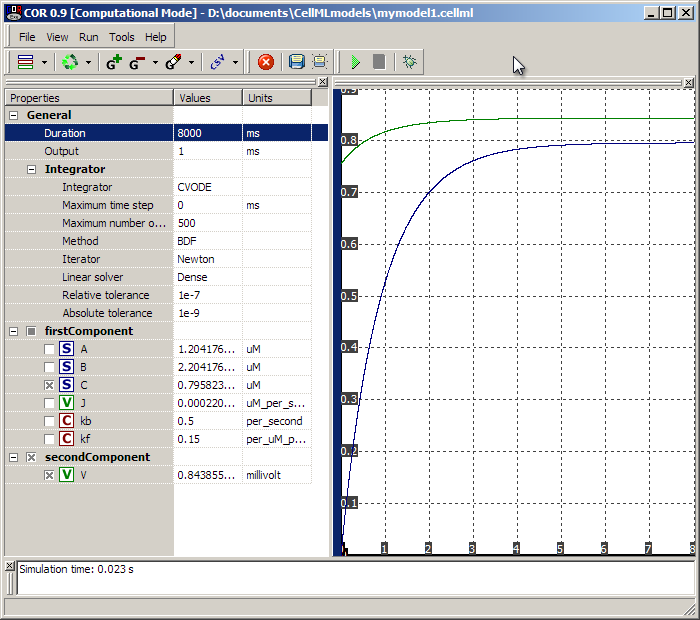Screen dimensions: 700x620
Task: Open the Help menu
Action: 155,37
